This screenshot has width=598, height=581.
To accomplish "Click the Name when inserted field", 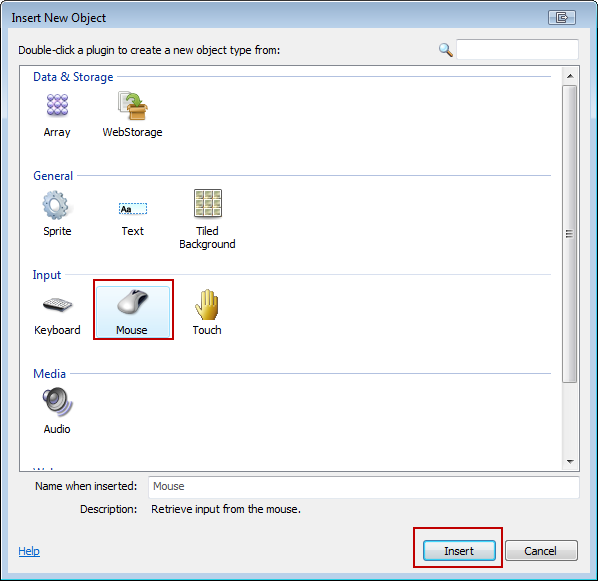I will (363, 486).
